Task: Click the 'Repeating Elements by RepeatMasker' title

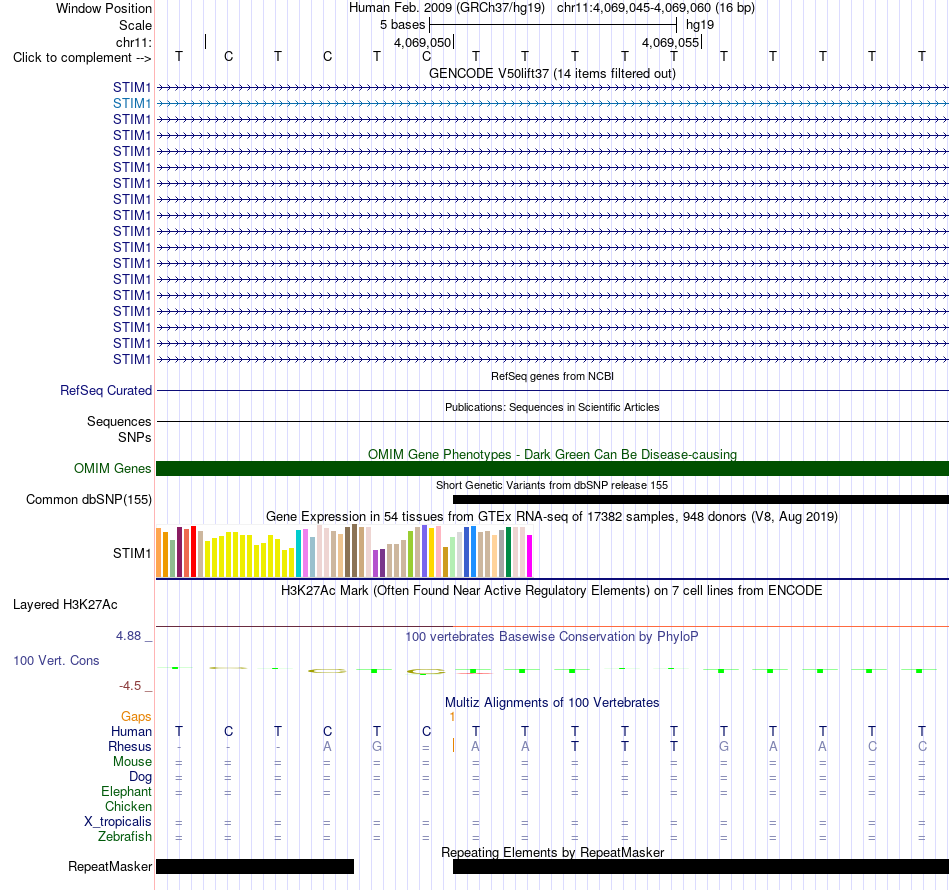Action: pos(552,852)
